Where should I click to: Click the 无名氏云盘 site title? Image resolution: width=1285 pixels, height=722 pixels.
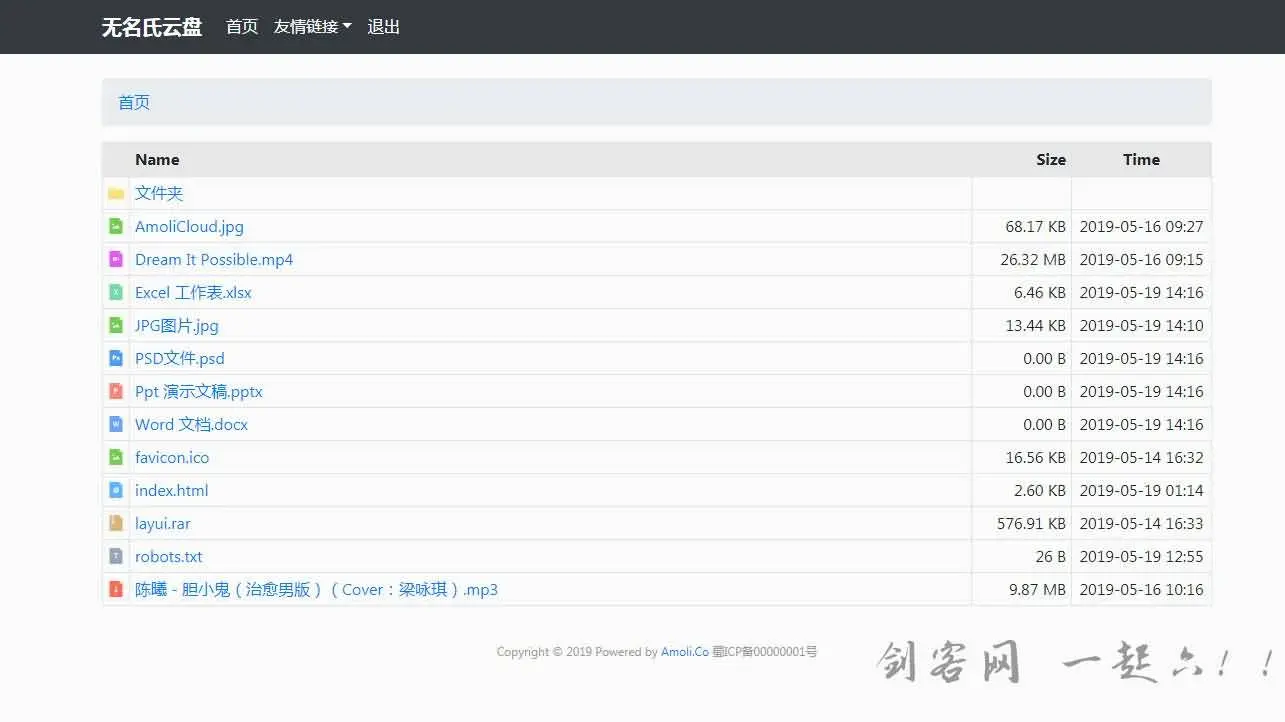152,27
